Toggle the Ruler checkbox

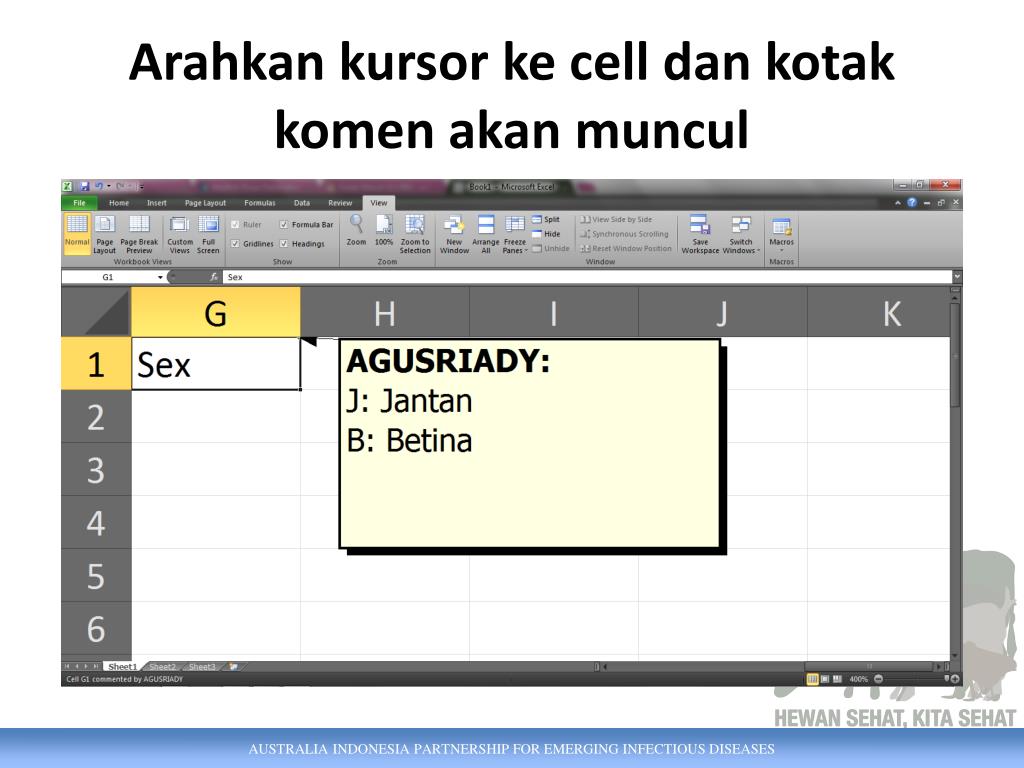(235, 225)
